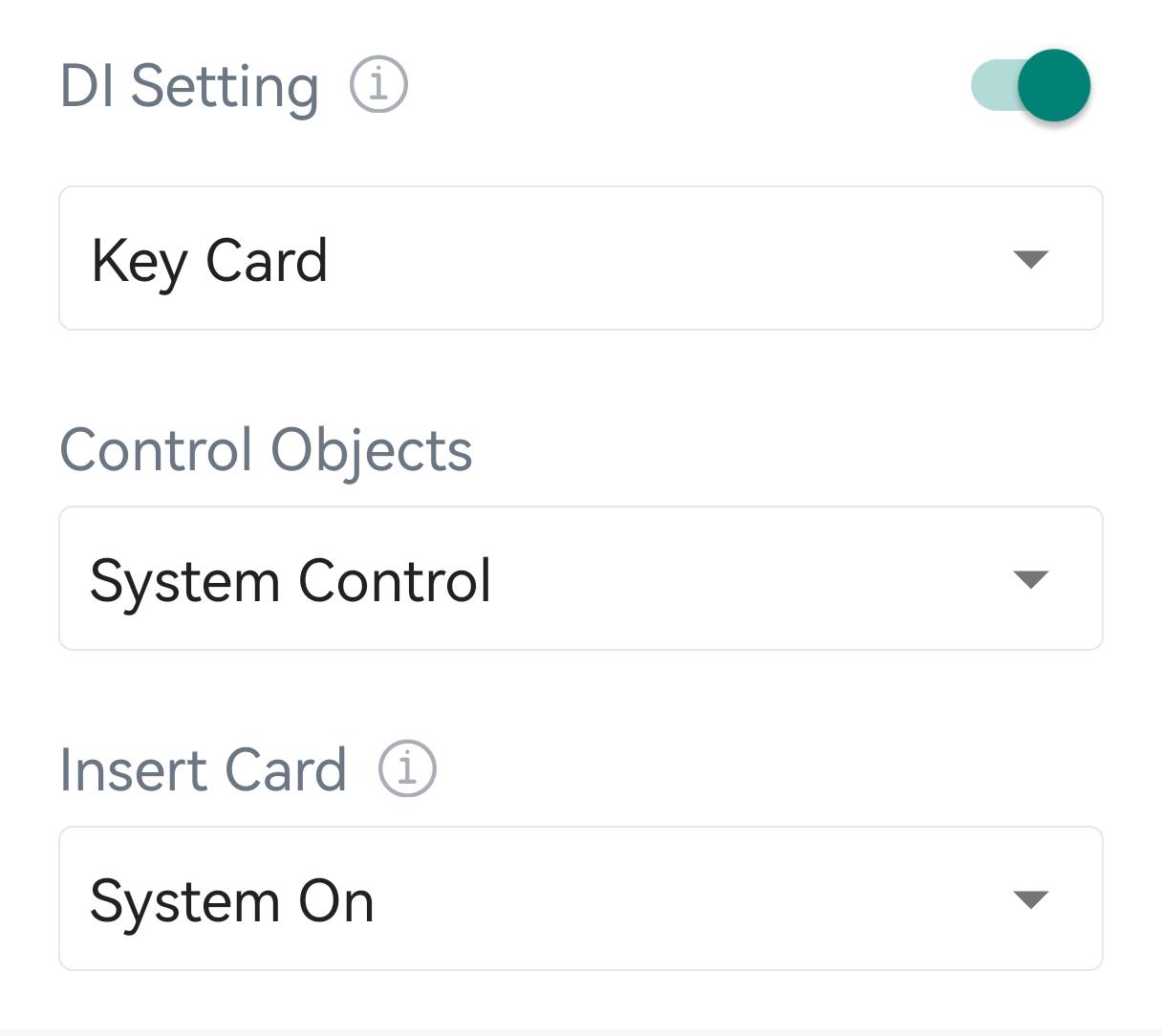Expand the Control Objects dropdown
1162x1036 pixels.
pyautogui.click(x=580, y=578)
